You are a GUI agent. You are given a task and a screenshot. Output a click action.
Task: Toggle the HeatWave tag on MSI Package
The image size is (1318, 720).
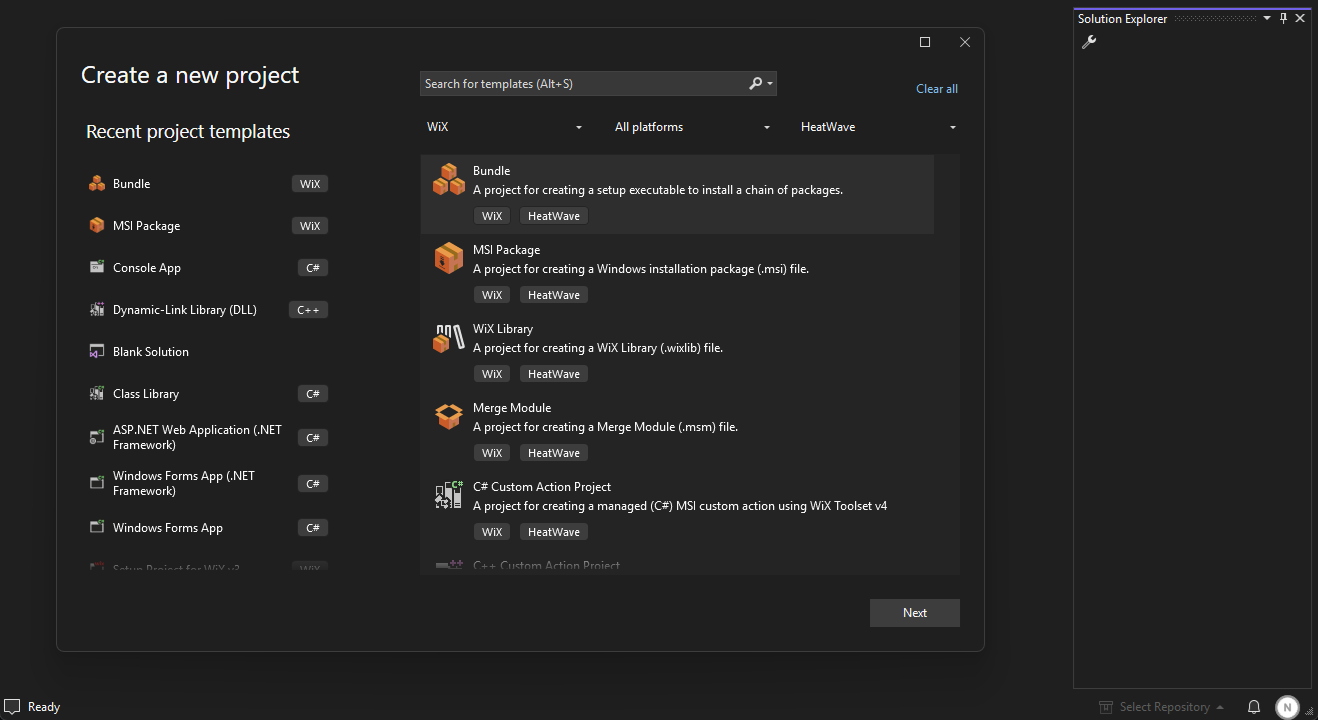pyautogui.click(x=553, y=294)
